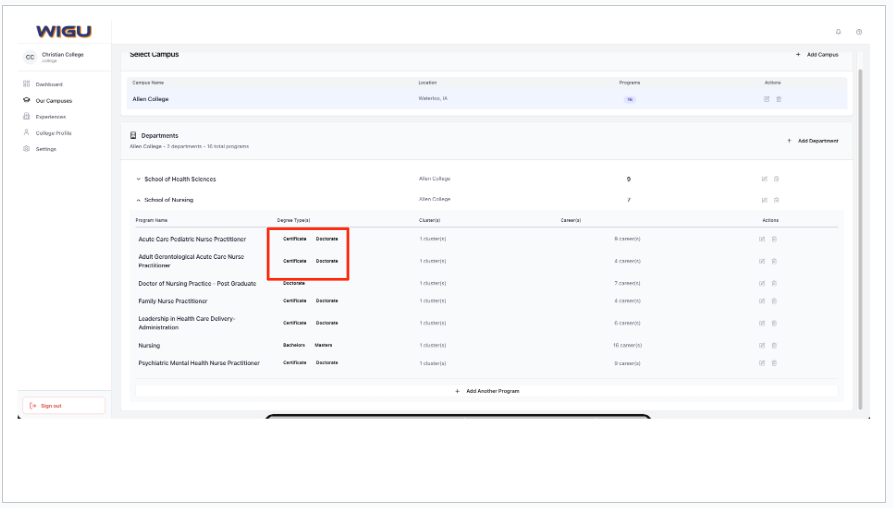893x508 pixels.
Task: Click edit icon for School of Health Sciences
Action: coord(763,179)
